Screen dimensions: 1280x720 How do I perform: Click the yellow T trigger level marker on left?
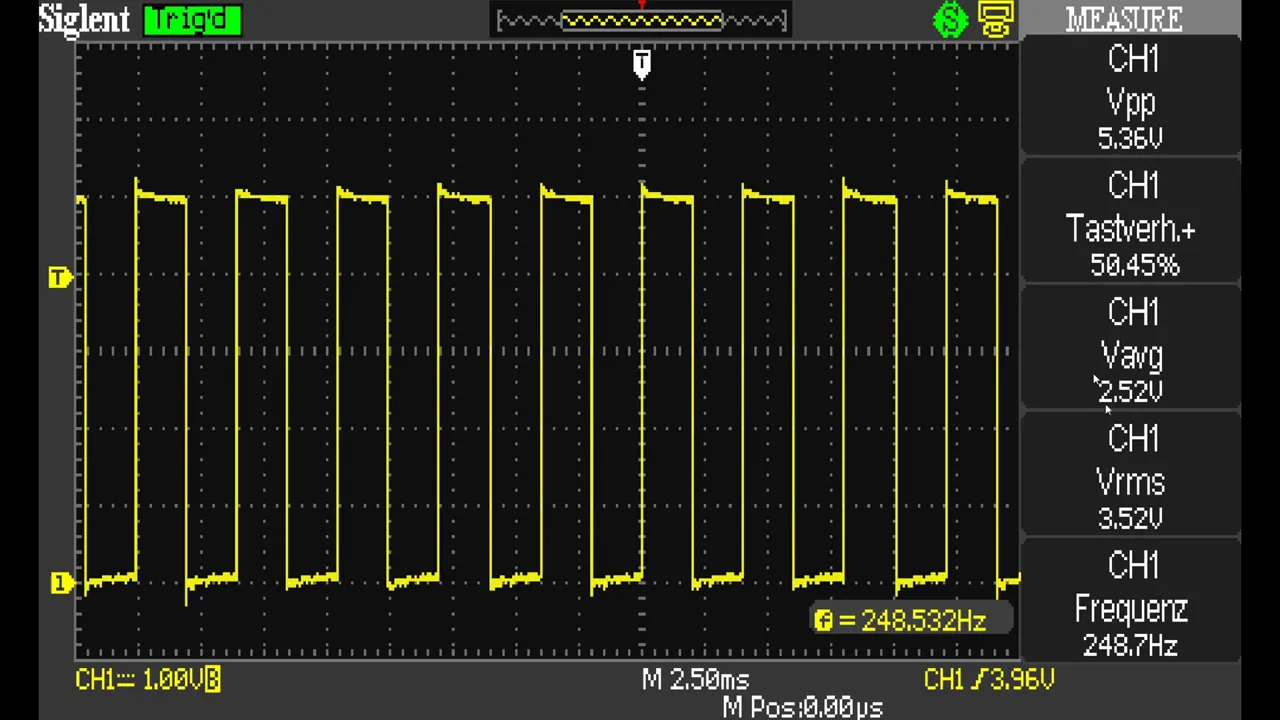coord(60,278)
